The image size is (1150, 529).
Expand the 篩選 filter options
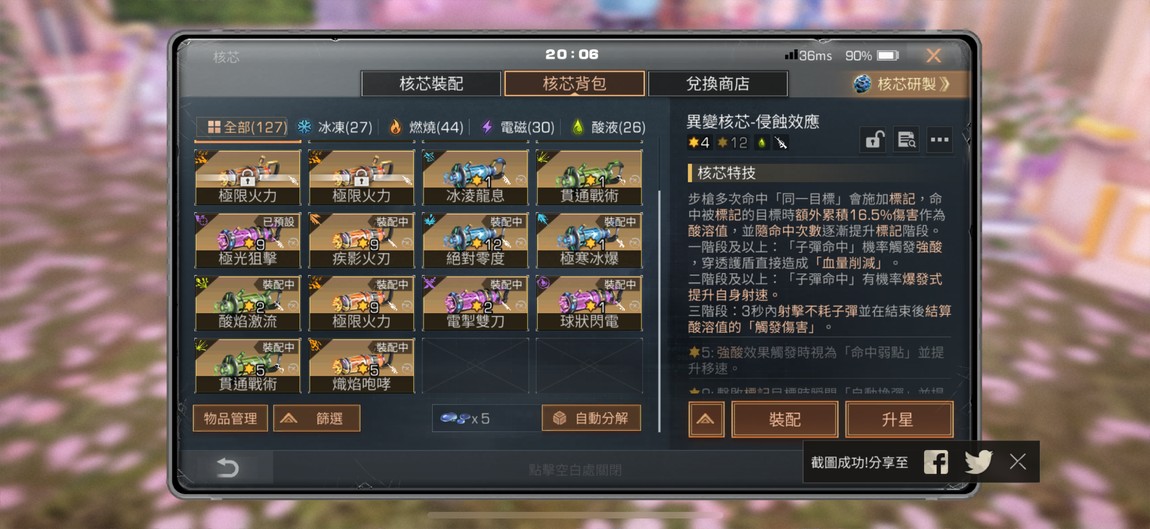coord(317,418)
